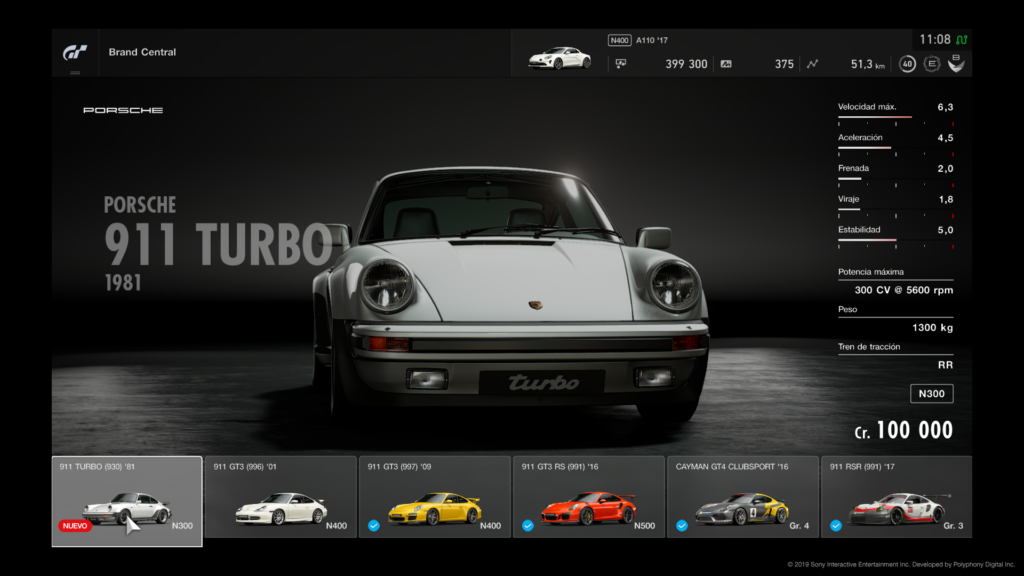Click the Tren de tracción label
Image resolution: width=1024 pixels, height=576 pixels.
(x=869, y=347)
